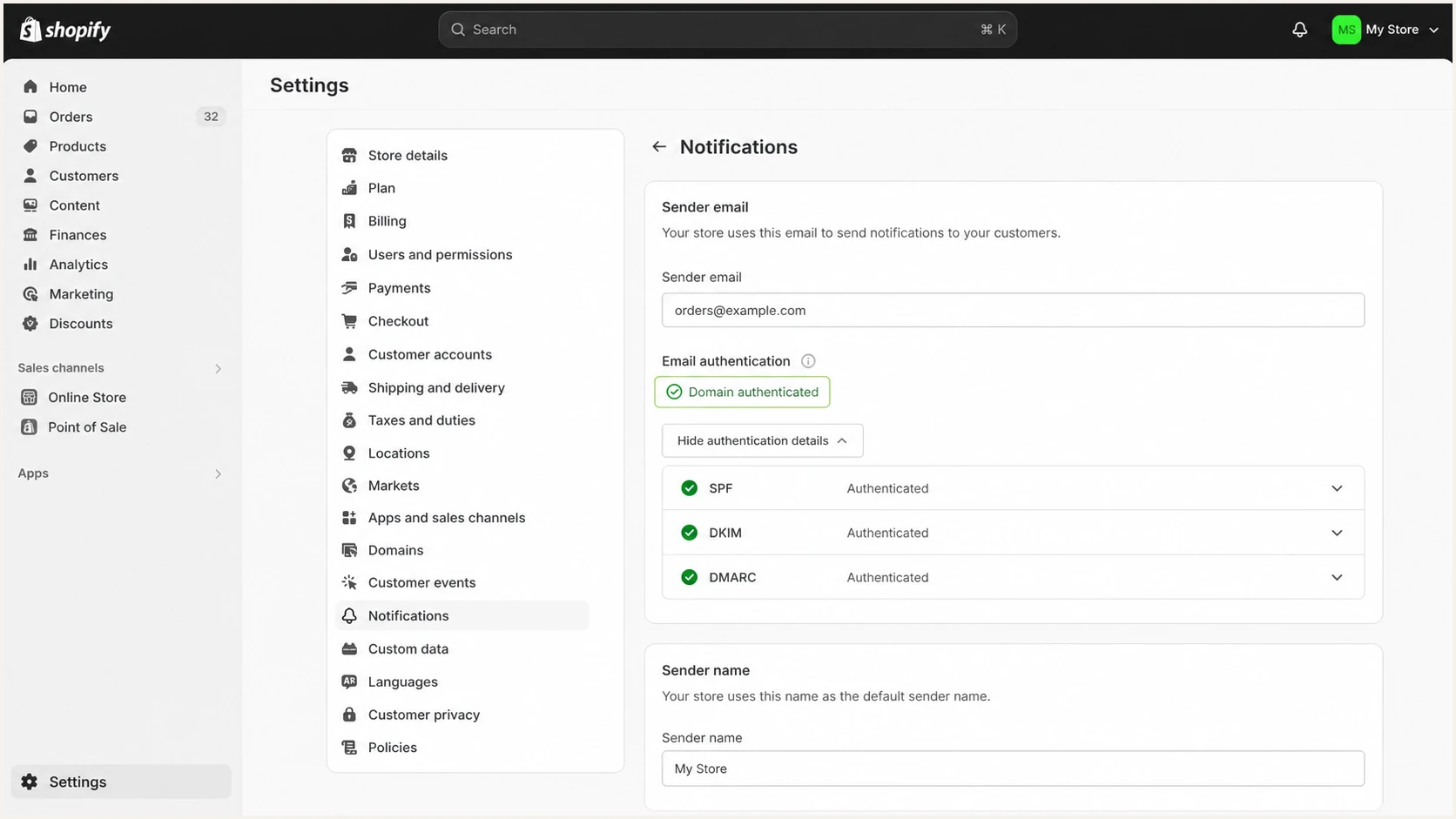Click the Customer privacy lock icon
Viewport: 1456px width, 819px height.
pos(349,715)
